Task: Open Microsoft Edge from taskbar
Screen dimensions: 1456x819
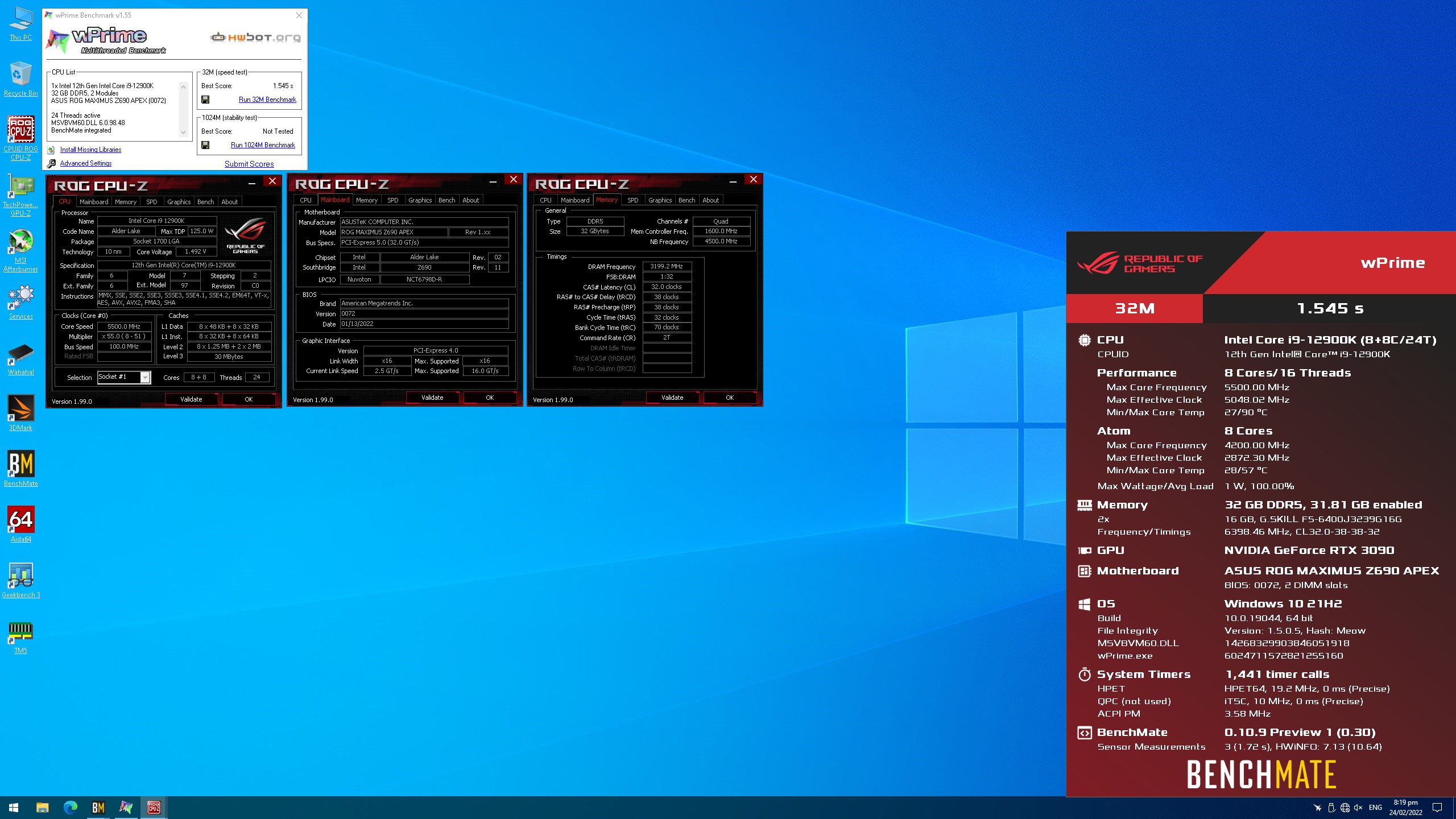Action: tap(70, 808)
